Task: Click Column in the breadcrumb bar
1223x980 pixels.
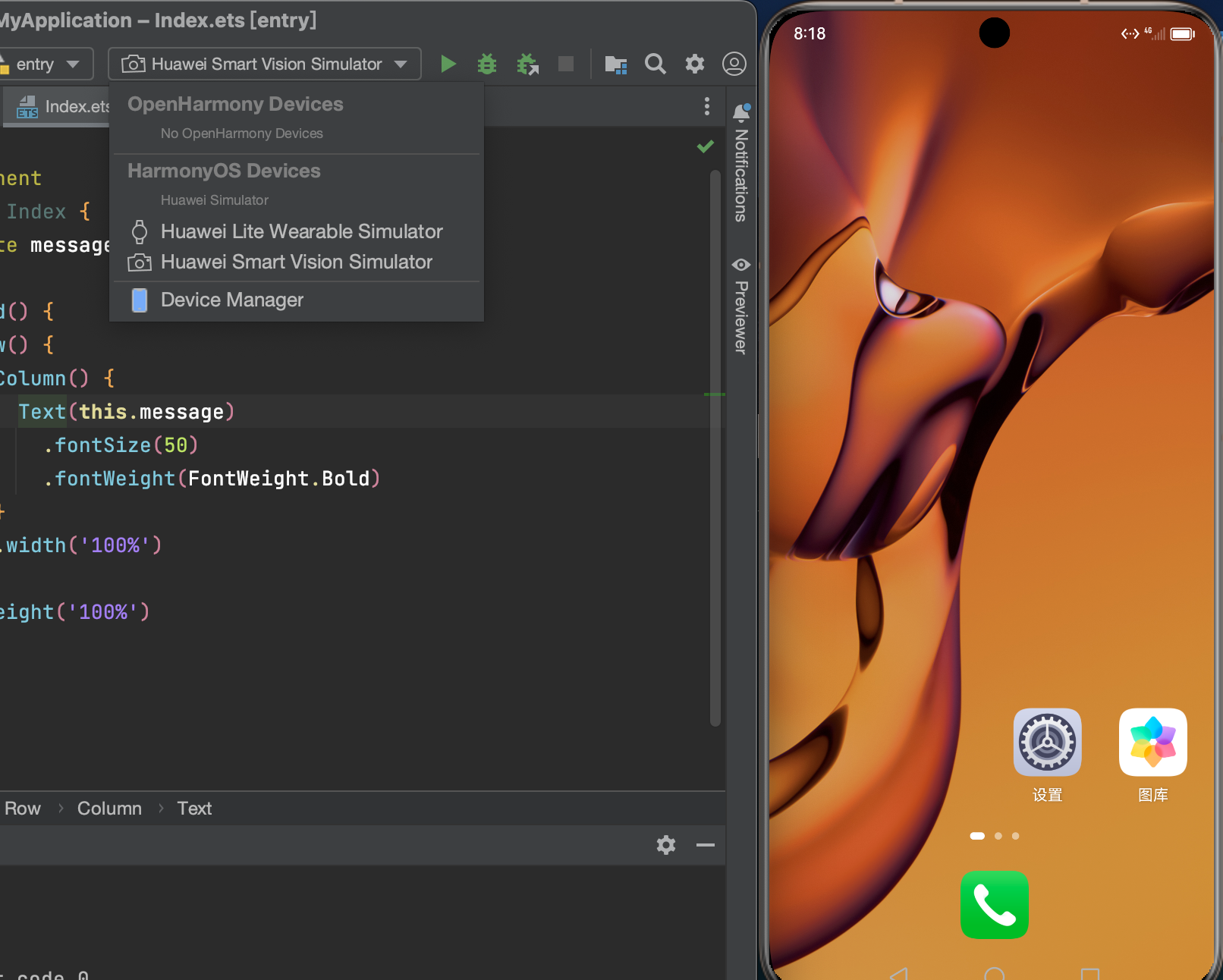Action: (109, 809)
